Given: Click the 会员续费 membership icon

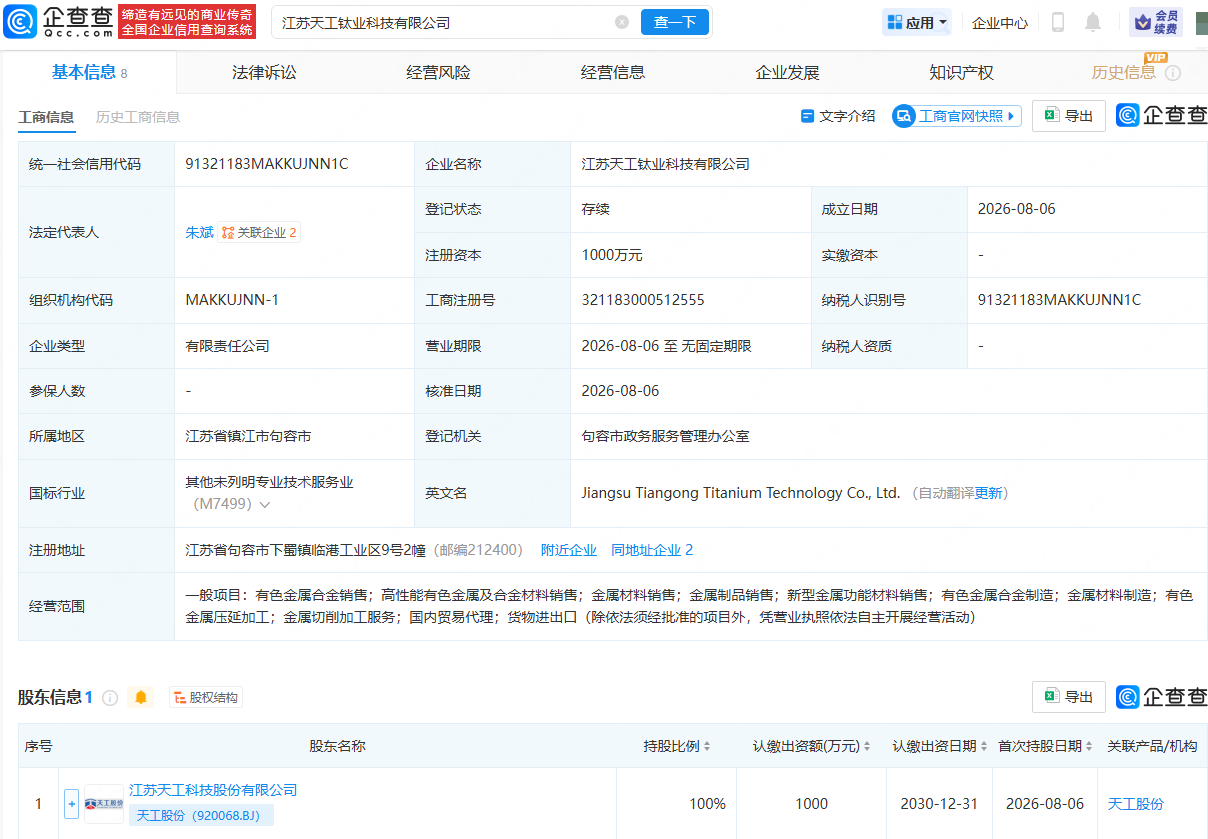Looking at the screenshot, I should pyautogui.click(x=1156, y=22).
